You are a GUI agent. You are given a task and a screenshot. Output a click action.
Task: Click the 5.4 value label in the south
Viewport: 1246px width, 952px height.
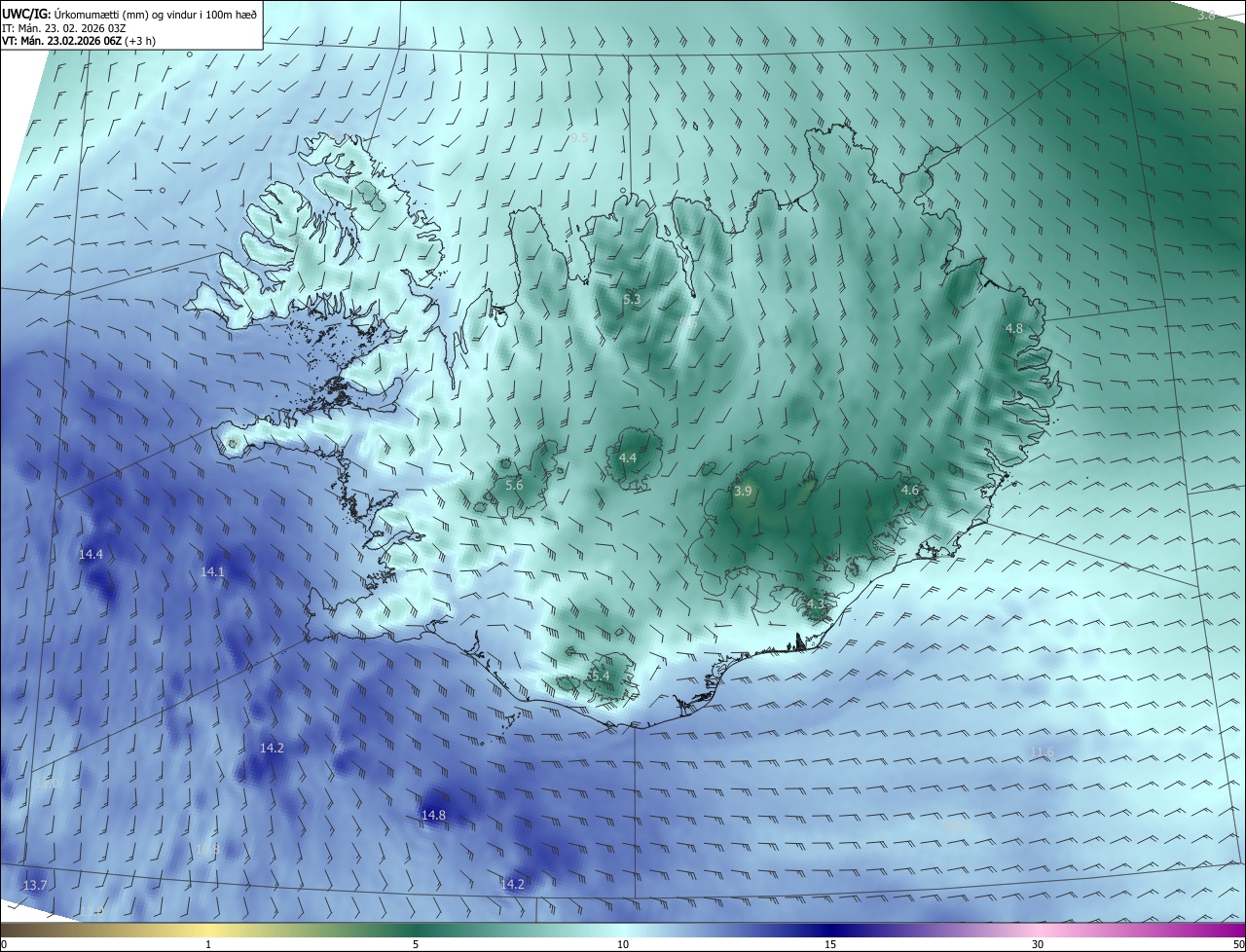click(x=601, y=676)
